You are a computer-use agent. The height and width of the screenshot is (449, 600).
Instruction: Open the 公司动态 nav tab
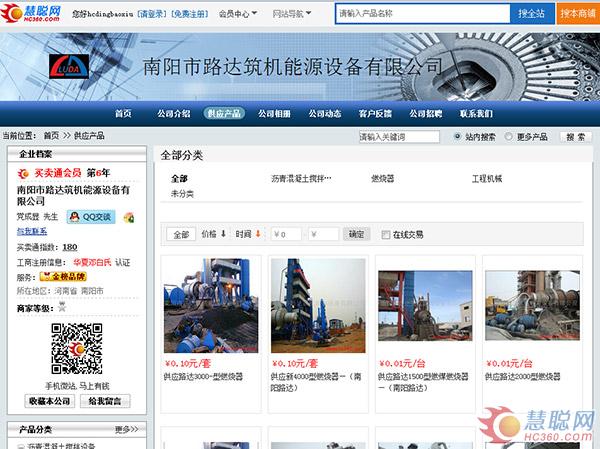coord(325,114)
